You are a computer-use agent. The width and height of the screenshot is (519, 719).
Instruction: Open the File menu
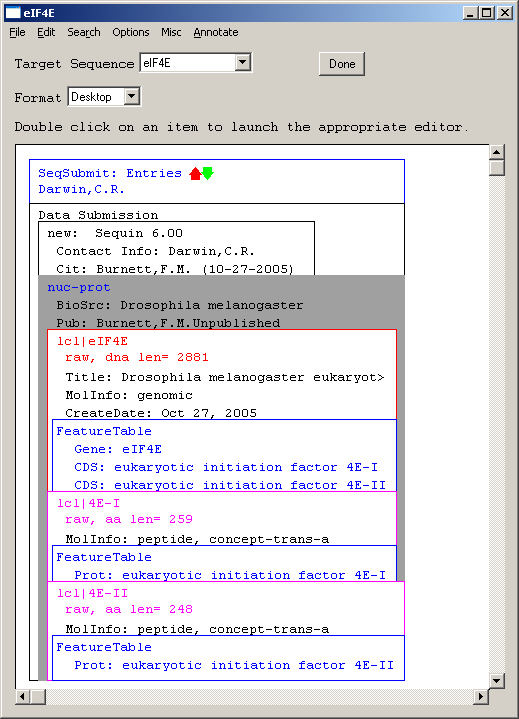(x=17, y=33)
